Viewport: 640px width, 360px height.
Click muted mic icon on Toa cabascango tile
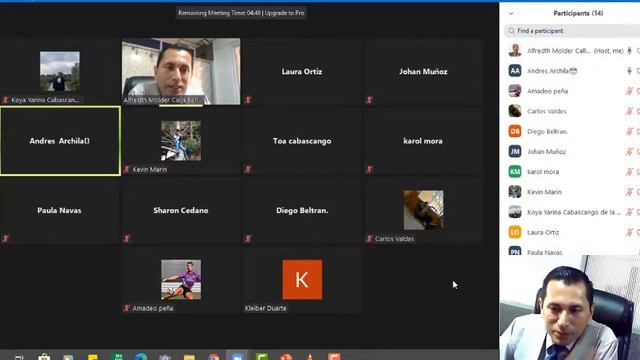click(248, 169)
